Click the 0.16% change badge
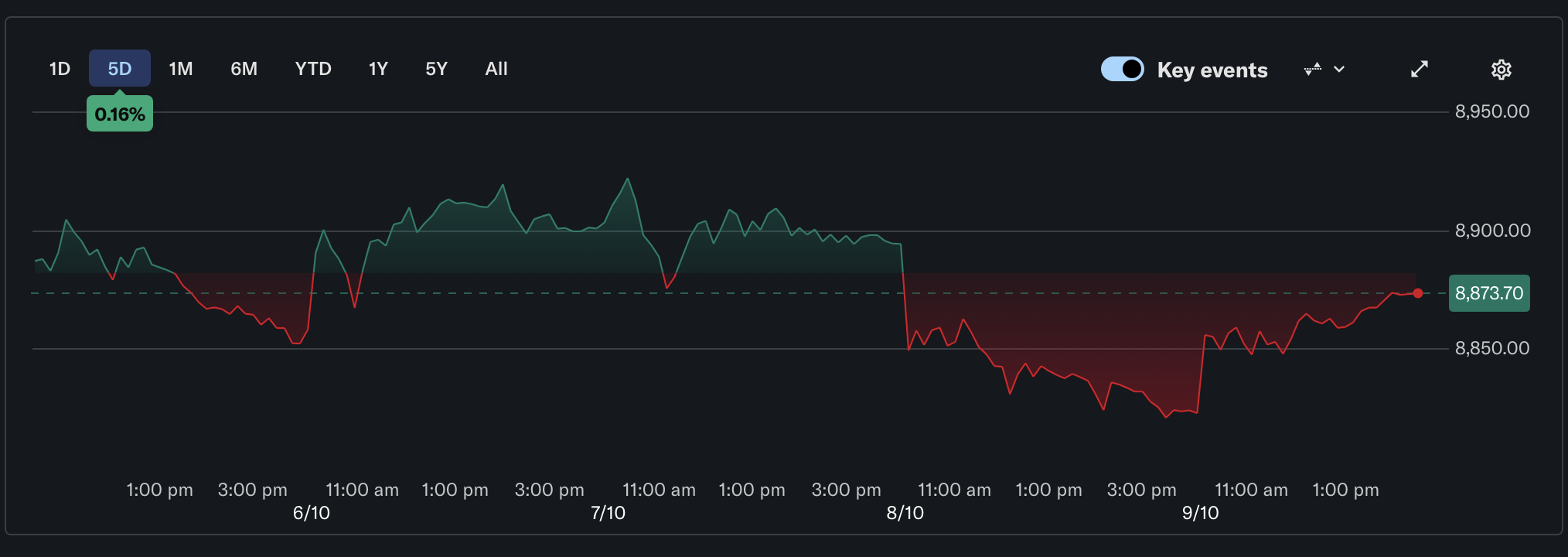The width and height of the screenshot is (1568, 557). (x=120, y=114)
